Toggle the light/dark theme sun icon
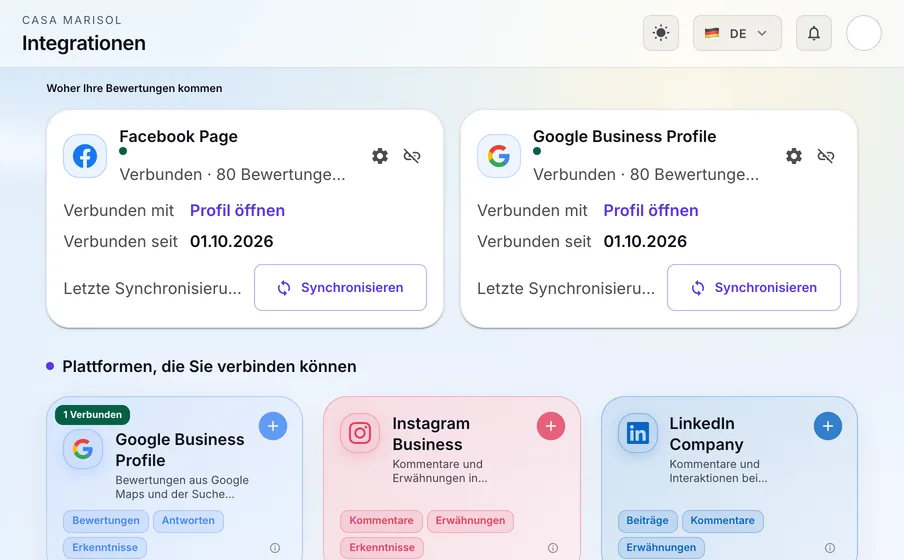This screenshot has width=904, height=560. (661, 33)
